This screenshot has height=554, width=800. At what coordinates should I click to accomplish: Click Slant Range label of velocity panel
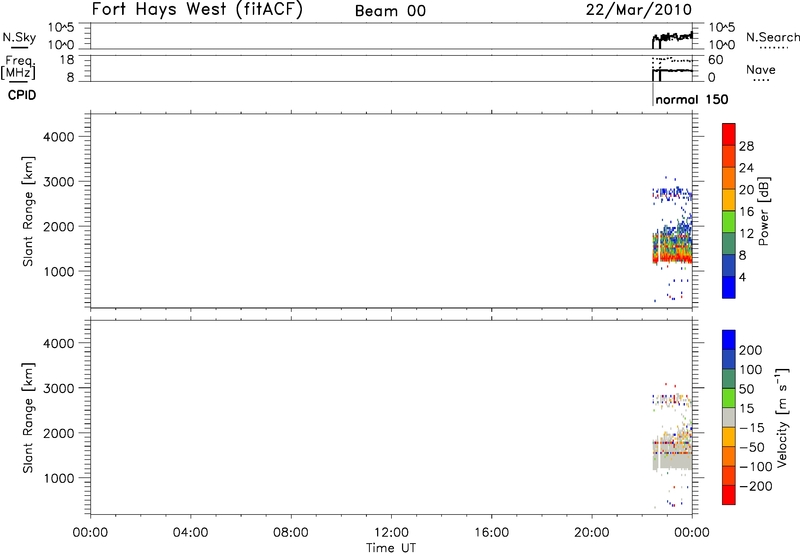[28, 417]
